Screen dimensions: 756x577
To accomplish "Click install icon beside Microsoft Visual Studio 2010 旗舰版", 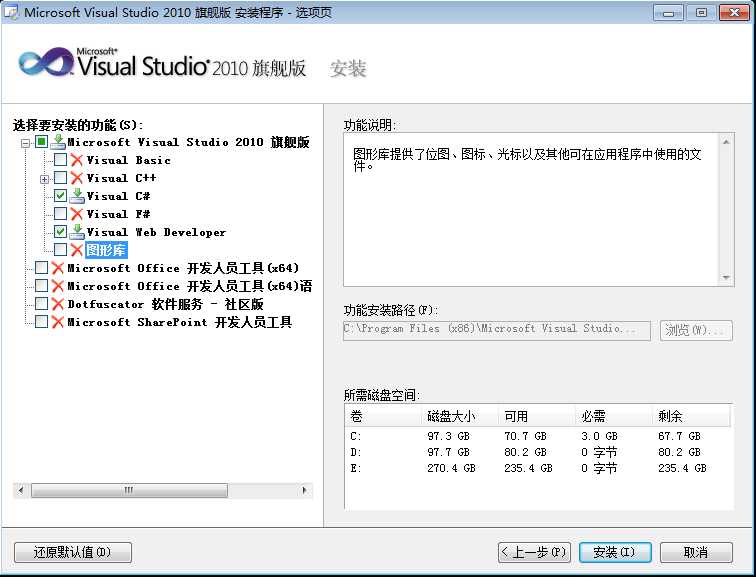I will tap(58, 142).
